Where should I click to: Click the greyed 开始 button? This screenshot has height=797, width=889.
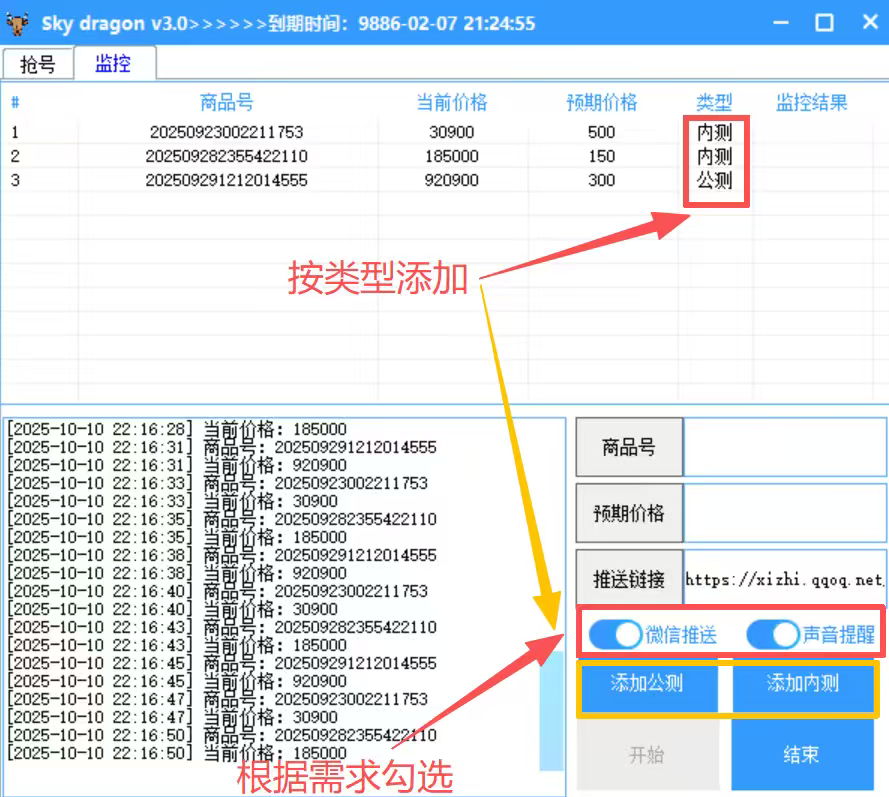(647, 755)
